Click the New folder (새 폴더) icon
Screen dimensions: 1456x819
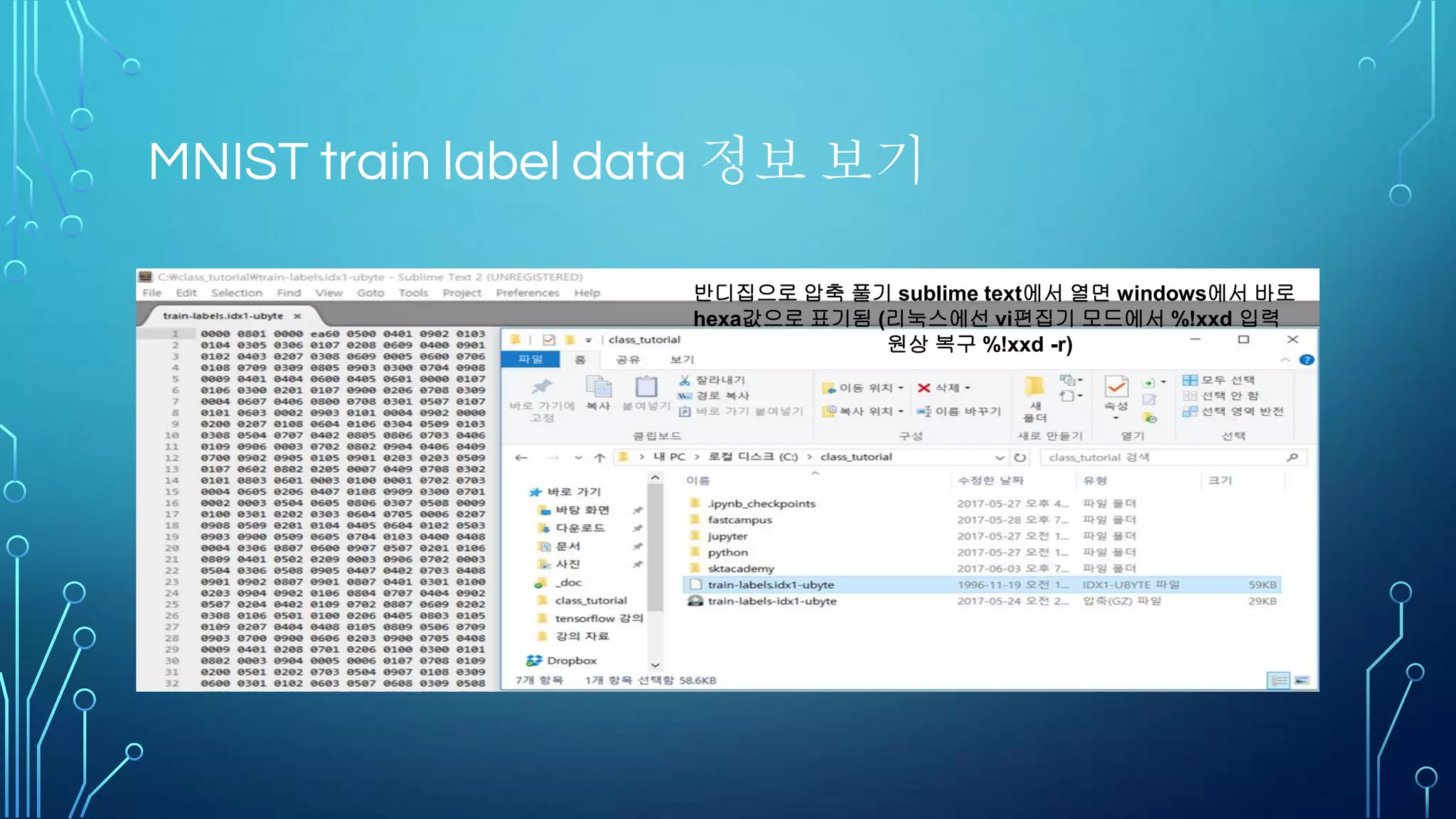(1034, 387)
